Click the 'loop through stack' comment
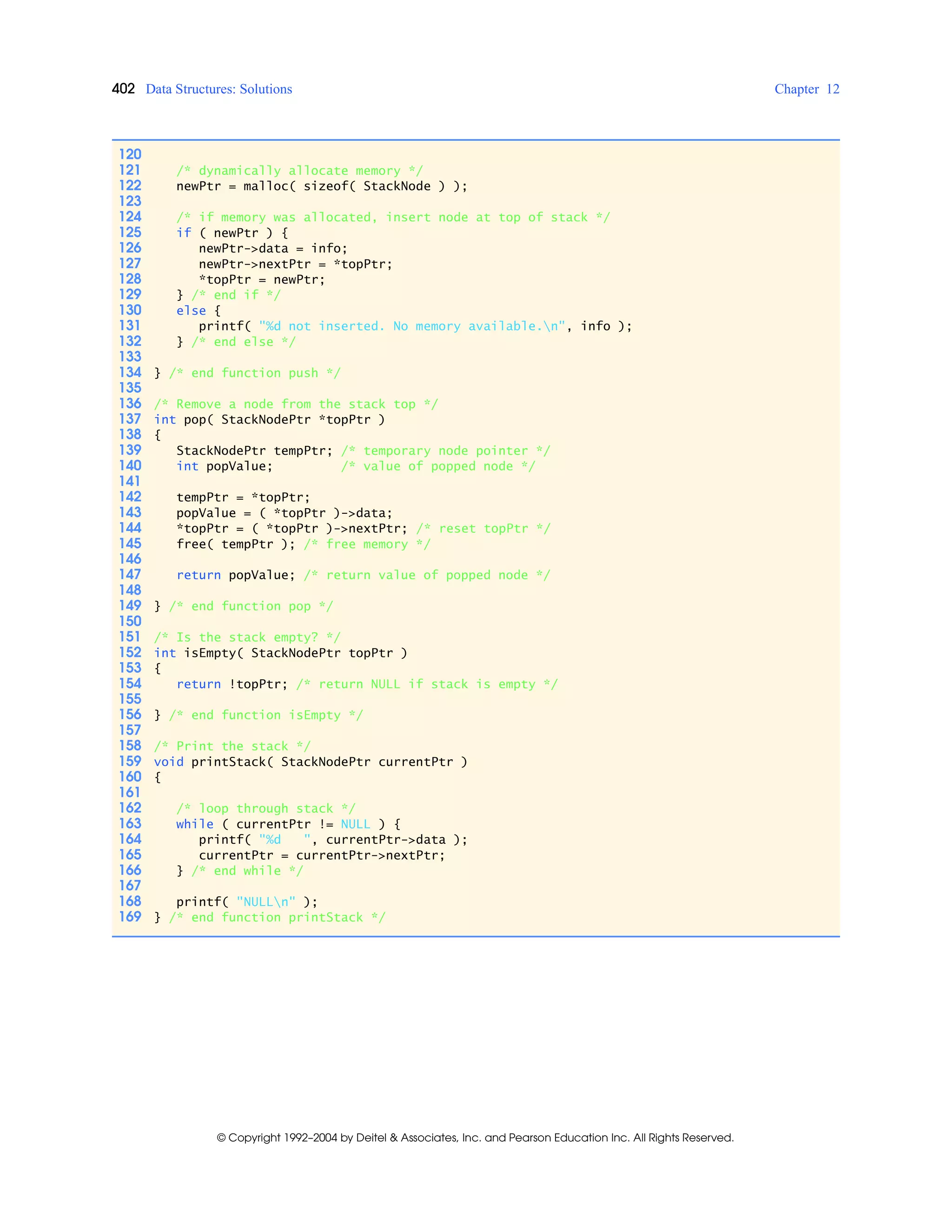 [x=265, y=809]
